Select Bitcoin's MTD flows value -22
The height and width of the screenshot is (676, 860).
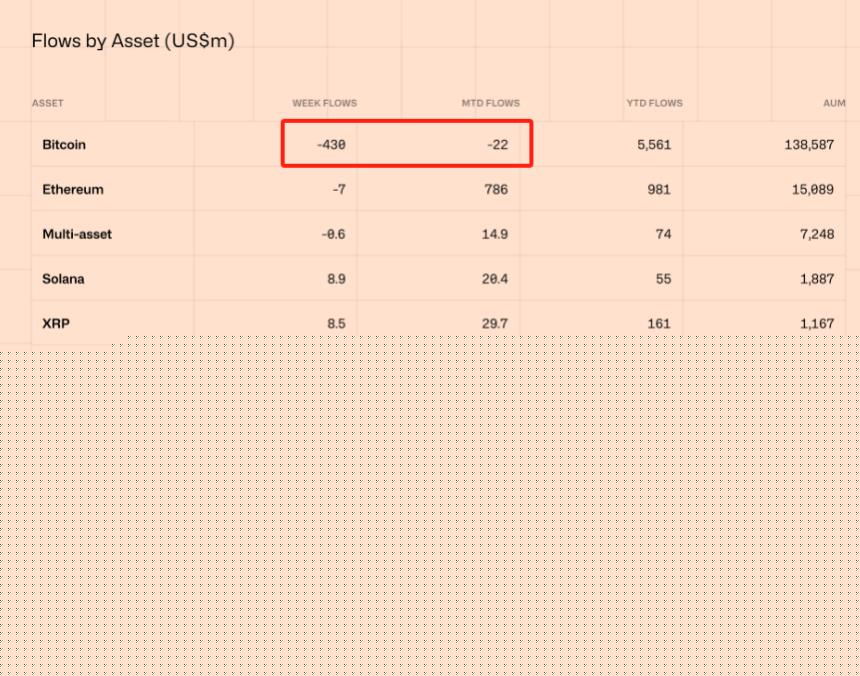(497, 145)
